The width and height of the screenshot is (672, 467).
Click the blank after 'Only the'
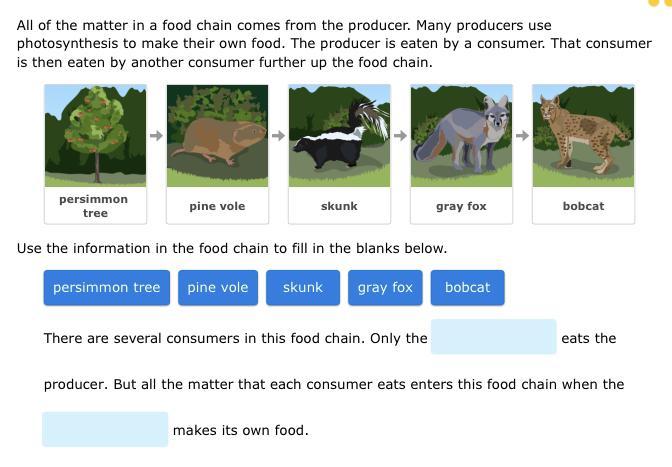[493, 337]
